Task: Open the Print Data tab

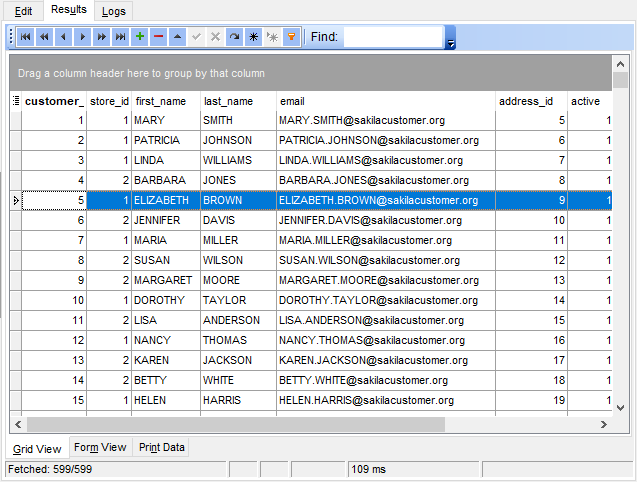Action: pos(160,447)
